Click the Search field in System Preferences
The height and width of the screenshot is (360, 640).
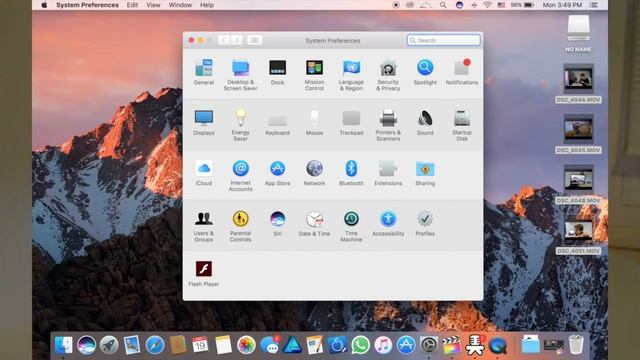444,40
